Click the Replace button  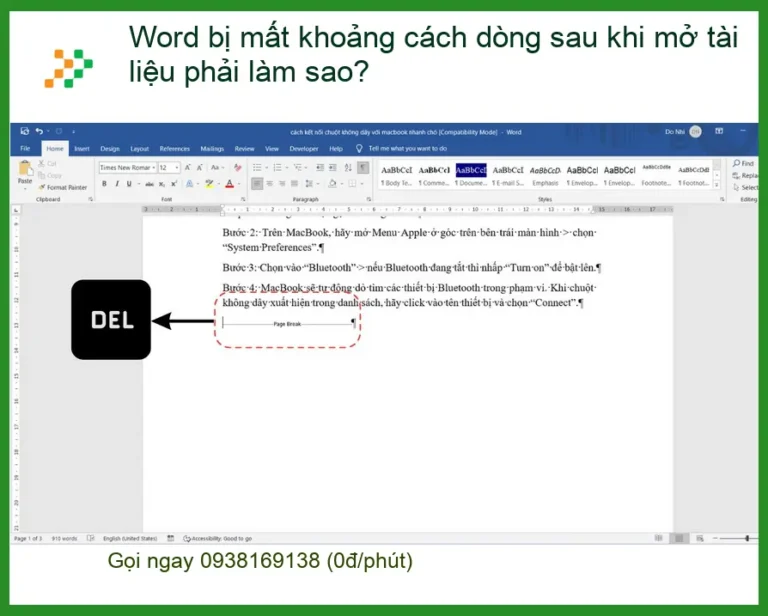(745, 175)
